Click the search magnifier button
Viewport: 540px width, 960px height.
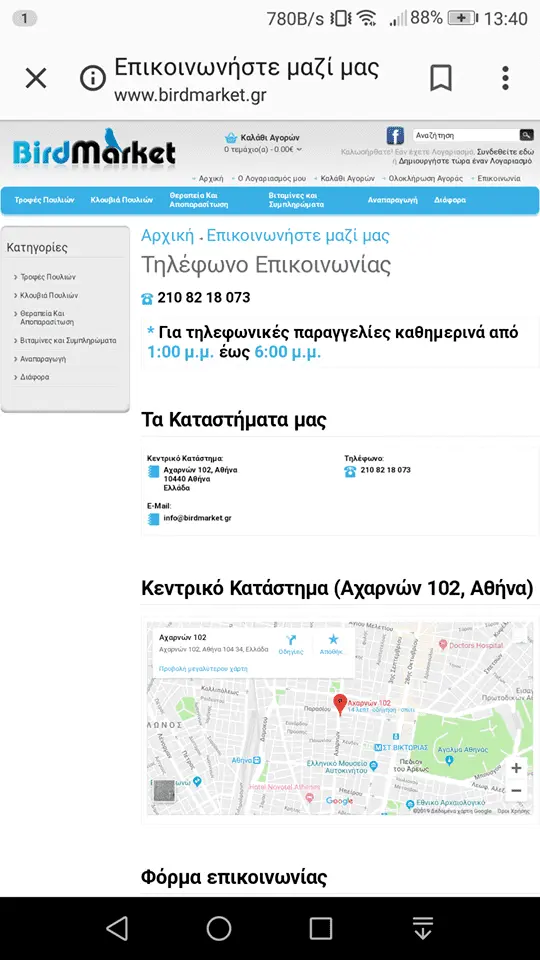point(526,135)
